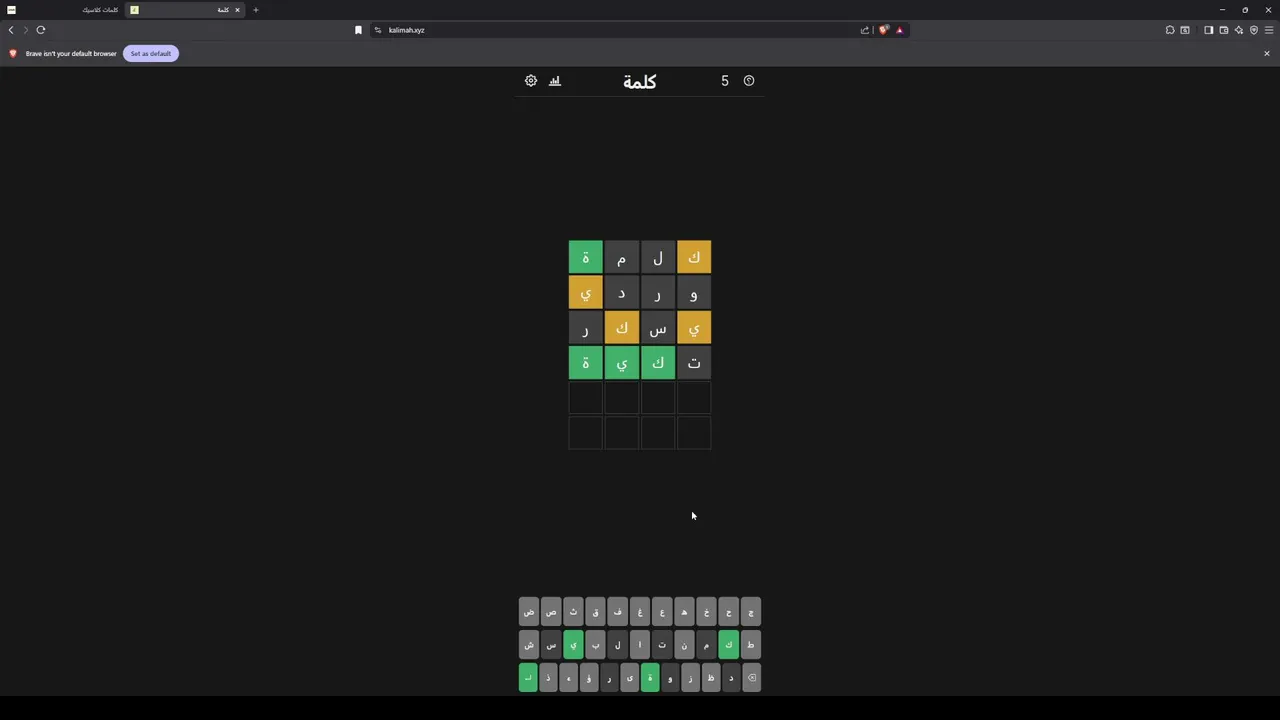This screenshot has width=1280, height=720.
Task: Click the ر key on keyboard
Action: [x=609, y=678]
